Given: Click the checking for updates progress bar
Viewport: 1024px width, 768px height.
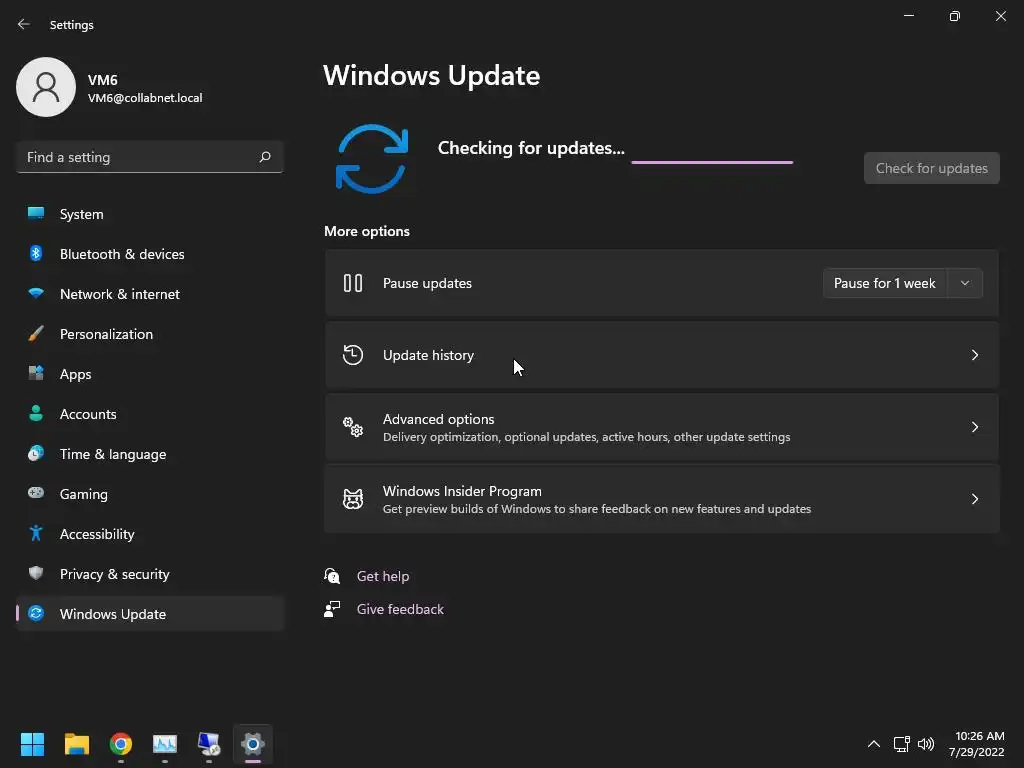Looking at the screenshot, I should coord(712,162).
